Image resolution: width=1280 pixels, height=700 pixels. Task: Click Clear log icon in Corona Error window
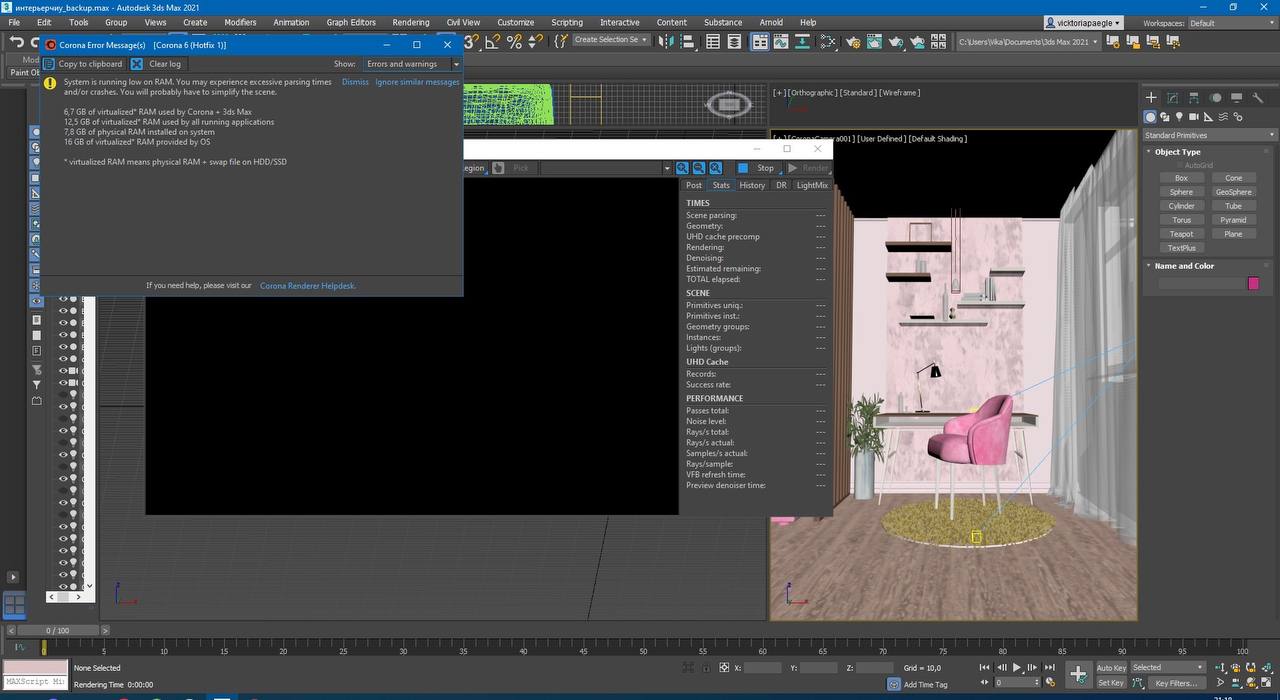click(x=138, y=64)
